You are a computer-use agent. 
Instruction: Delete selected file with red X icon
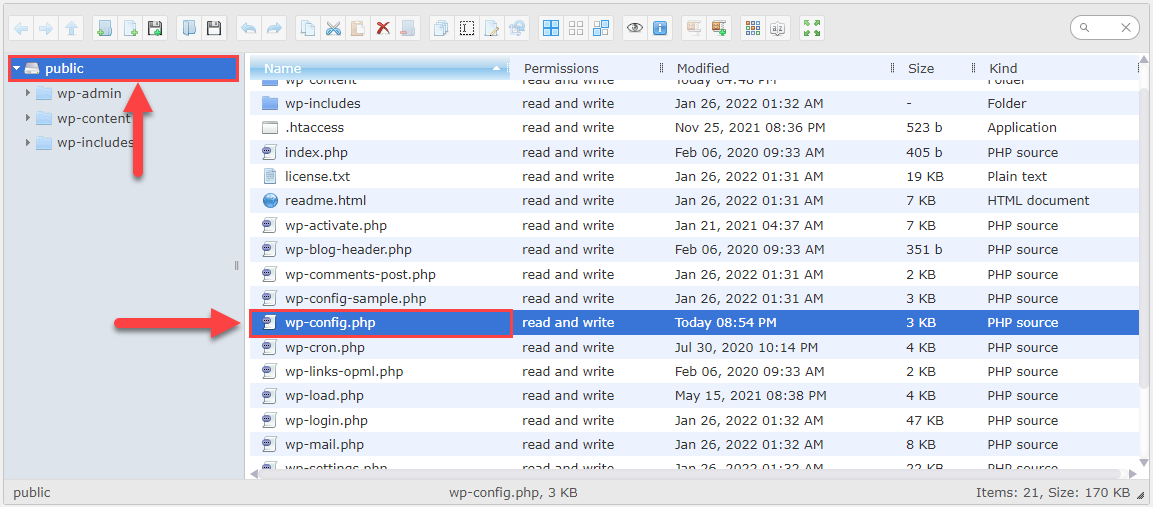(383, 28)
